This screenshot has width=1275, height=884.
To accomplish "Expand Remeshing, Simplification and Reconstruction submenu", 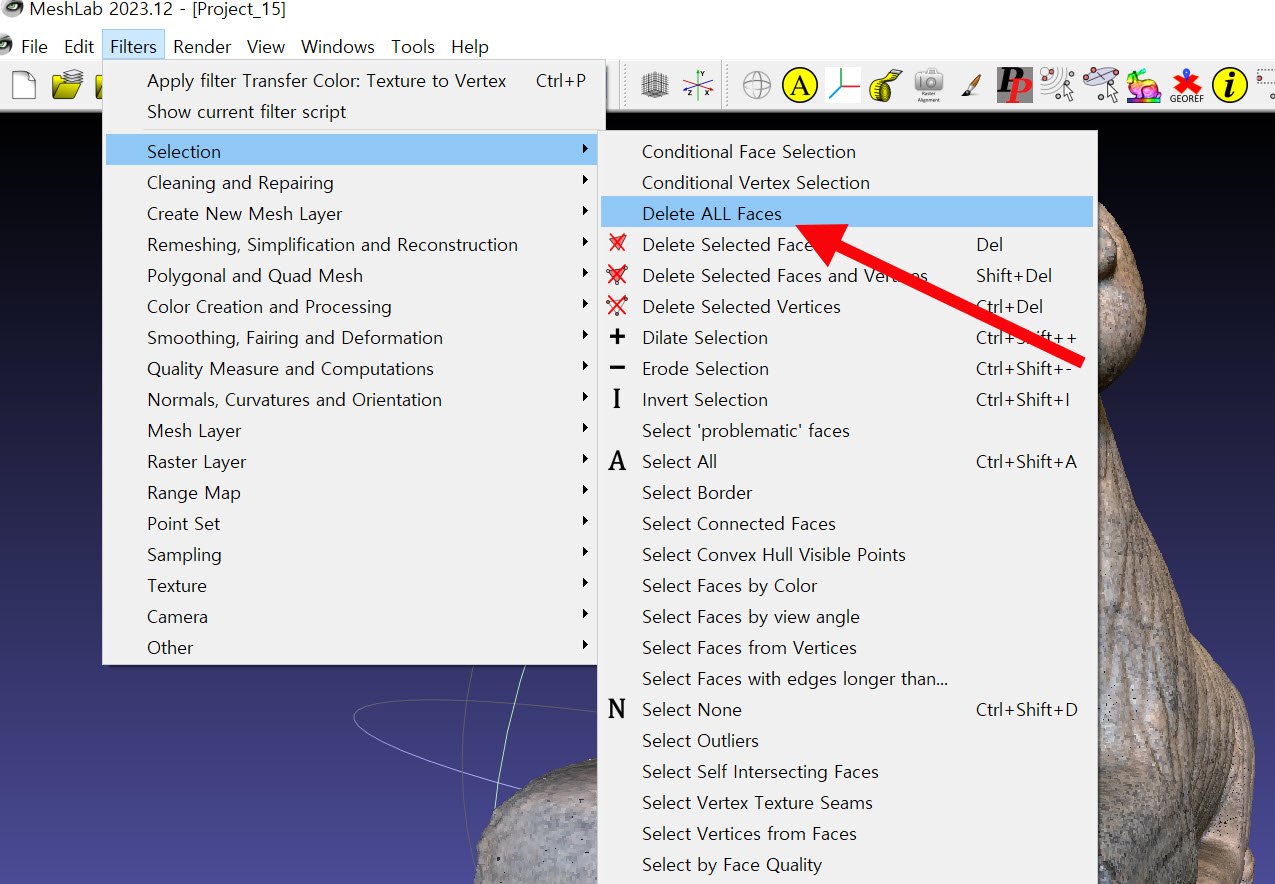I will [354, 244].
